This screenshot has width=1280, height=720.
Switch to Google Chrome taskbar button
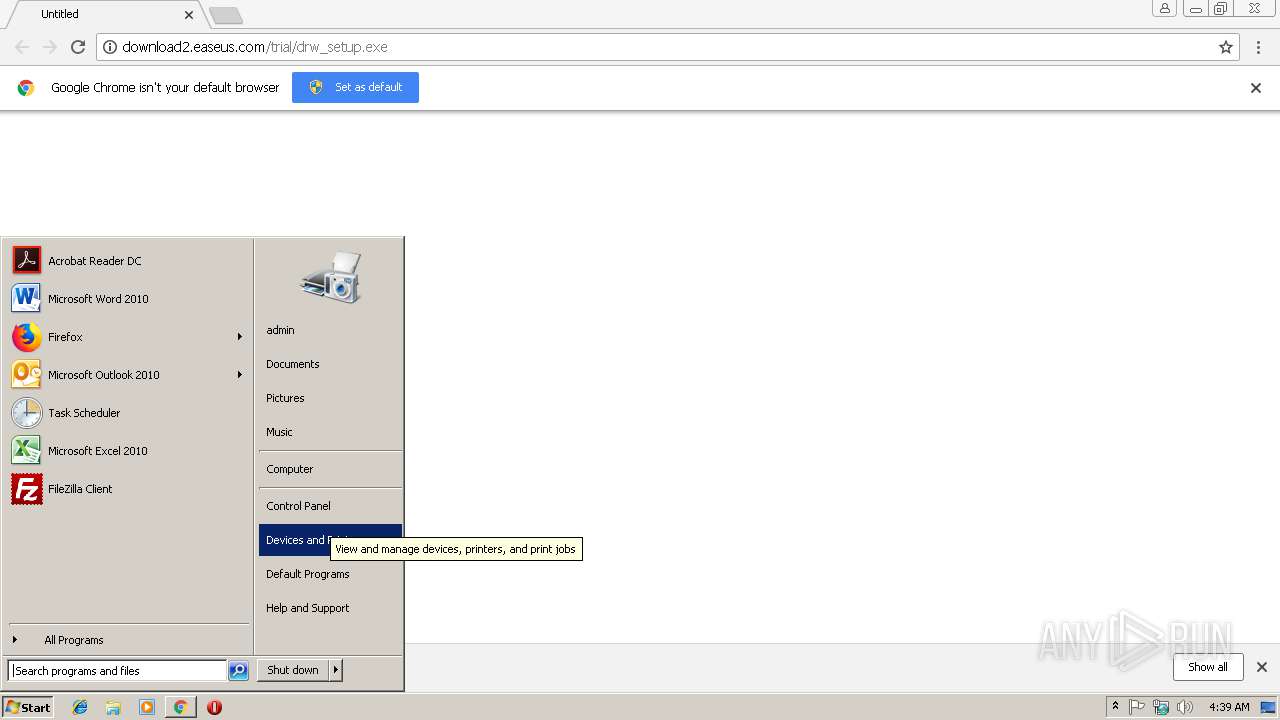[180, 707]
